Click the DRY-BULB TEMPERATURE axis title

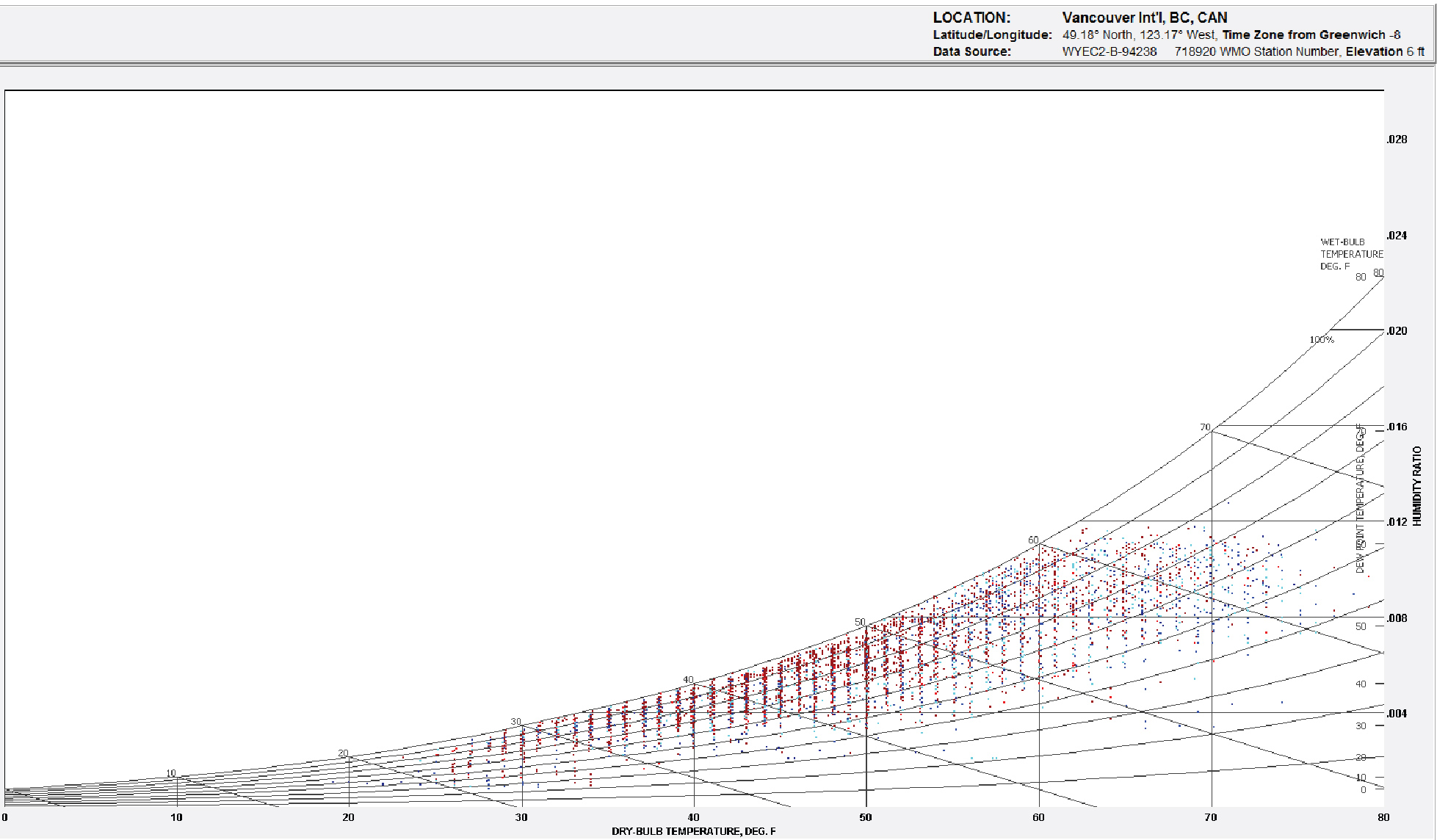(x=693, y=831)
